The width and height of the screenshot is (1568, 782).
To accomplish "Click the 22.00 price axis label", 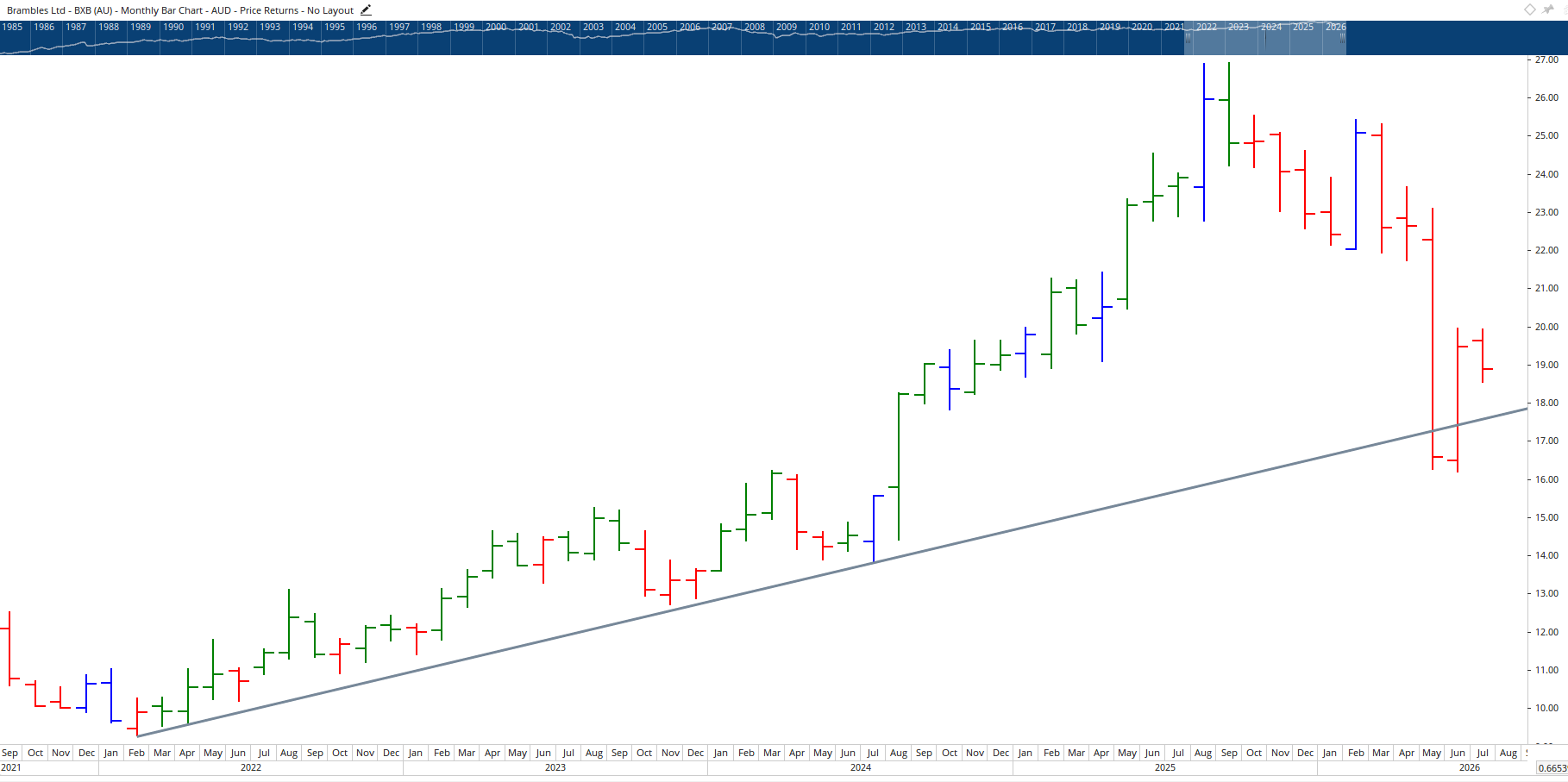I will click(x=1546, y=250).
